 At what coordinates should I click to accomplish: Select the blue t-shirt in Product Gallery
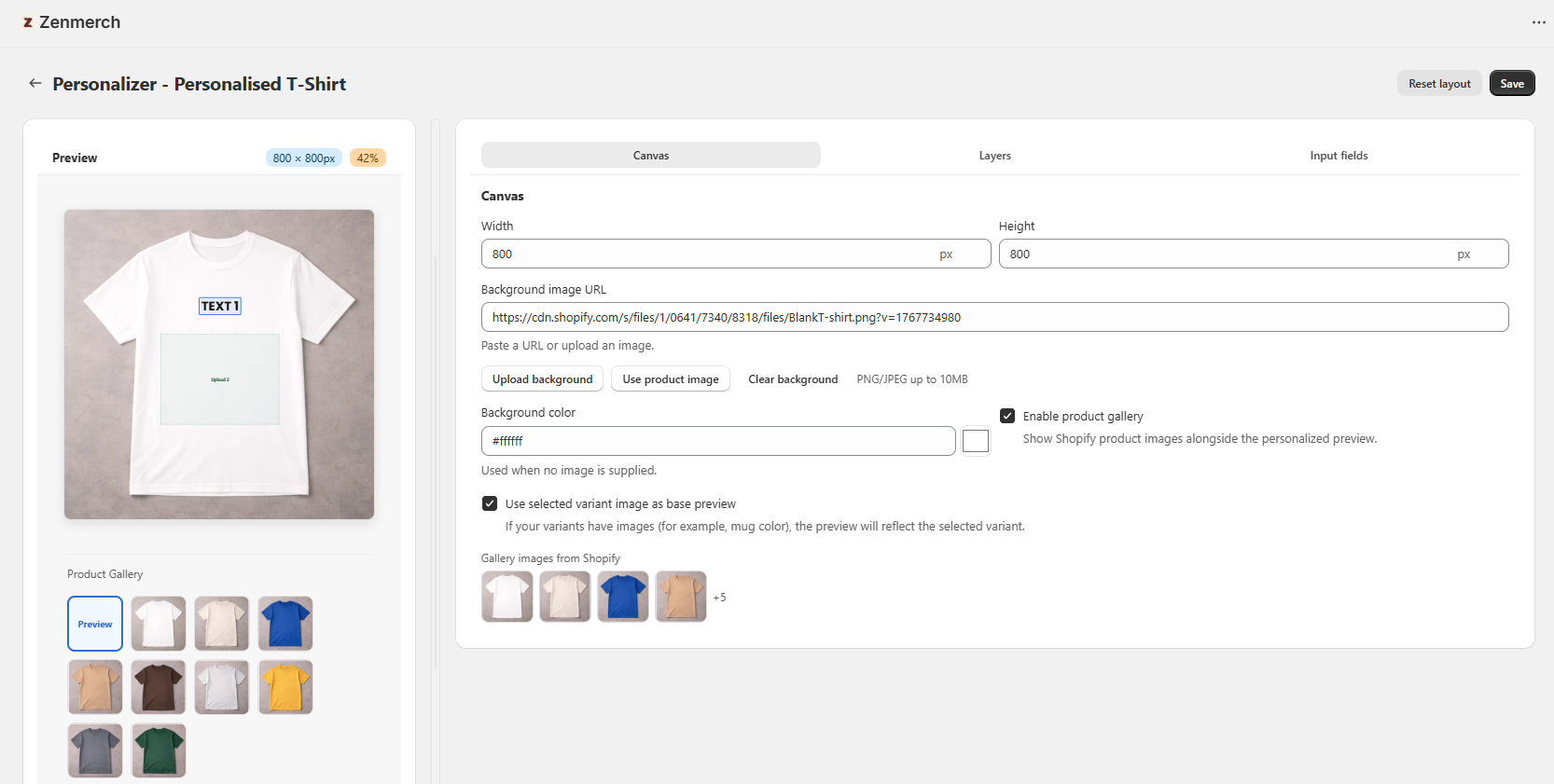tap(285, 624)
